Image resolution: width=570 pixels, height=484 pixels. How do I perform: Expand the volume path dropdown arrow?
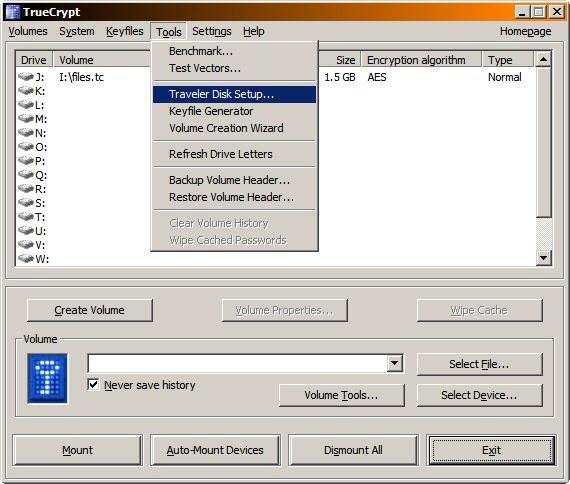[x=394, y=363]
